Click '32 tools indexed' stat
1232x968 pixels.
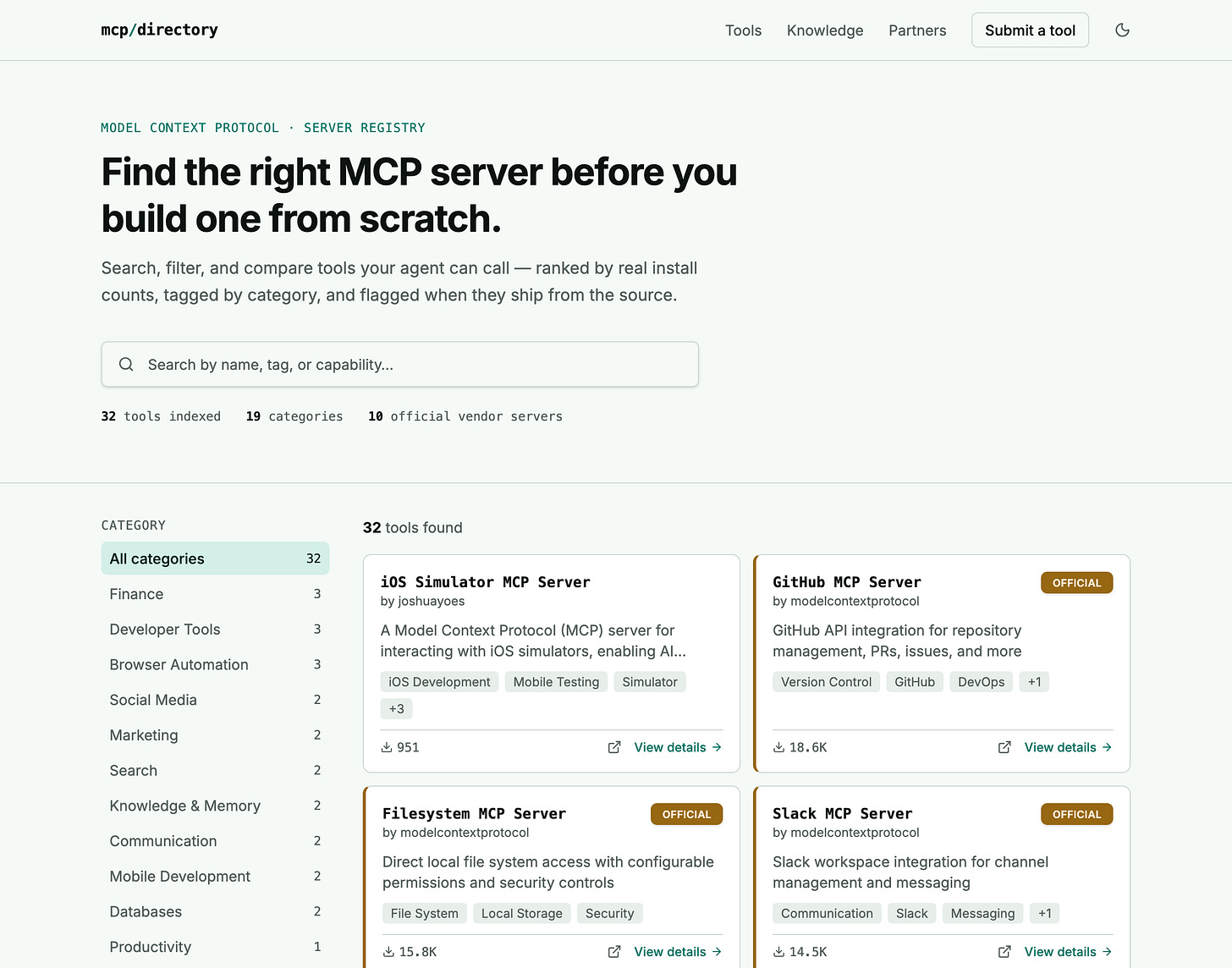[x=161, y=416]
